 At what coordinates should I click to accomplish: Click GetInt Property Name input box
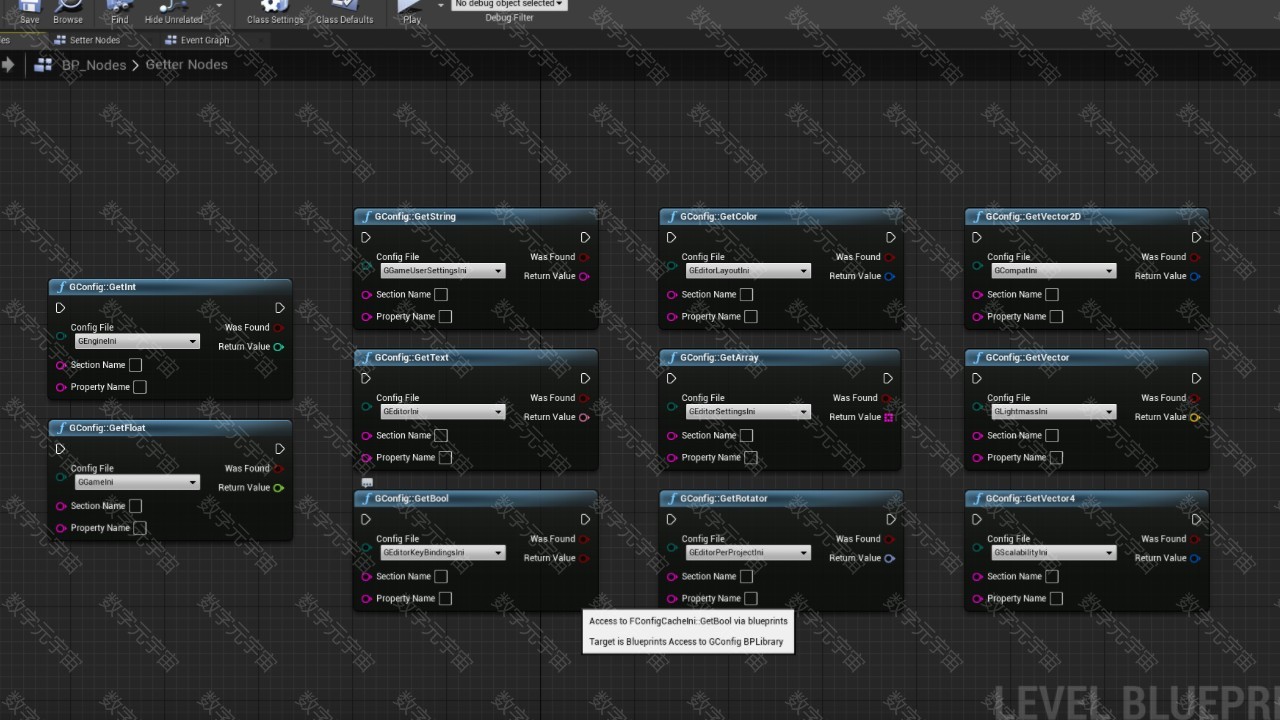140,387
